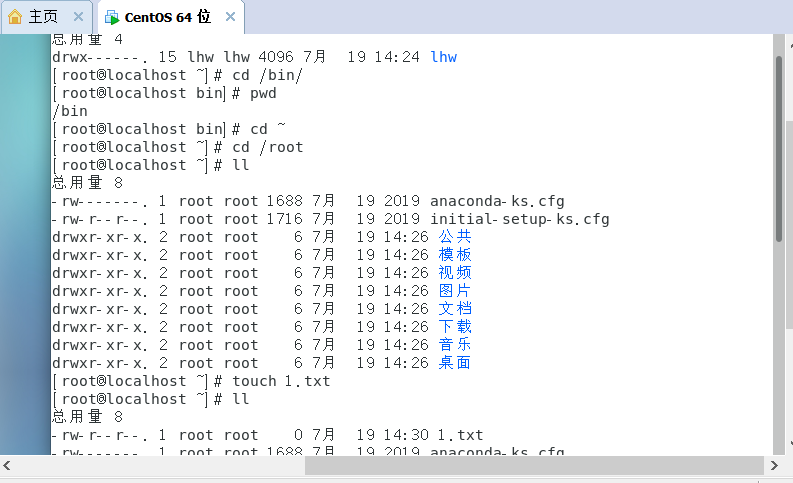
Task: Click the file size value 1716
Action: [284, 219]
